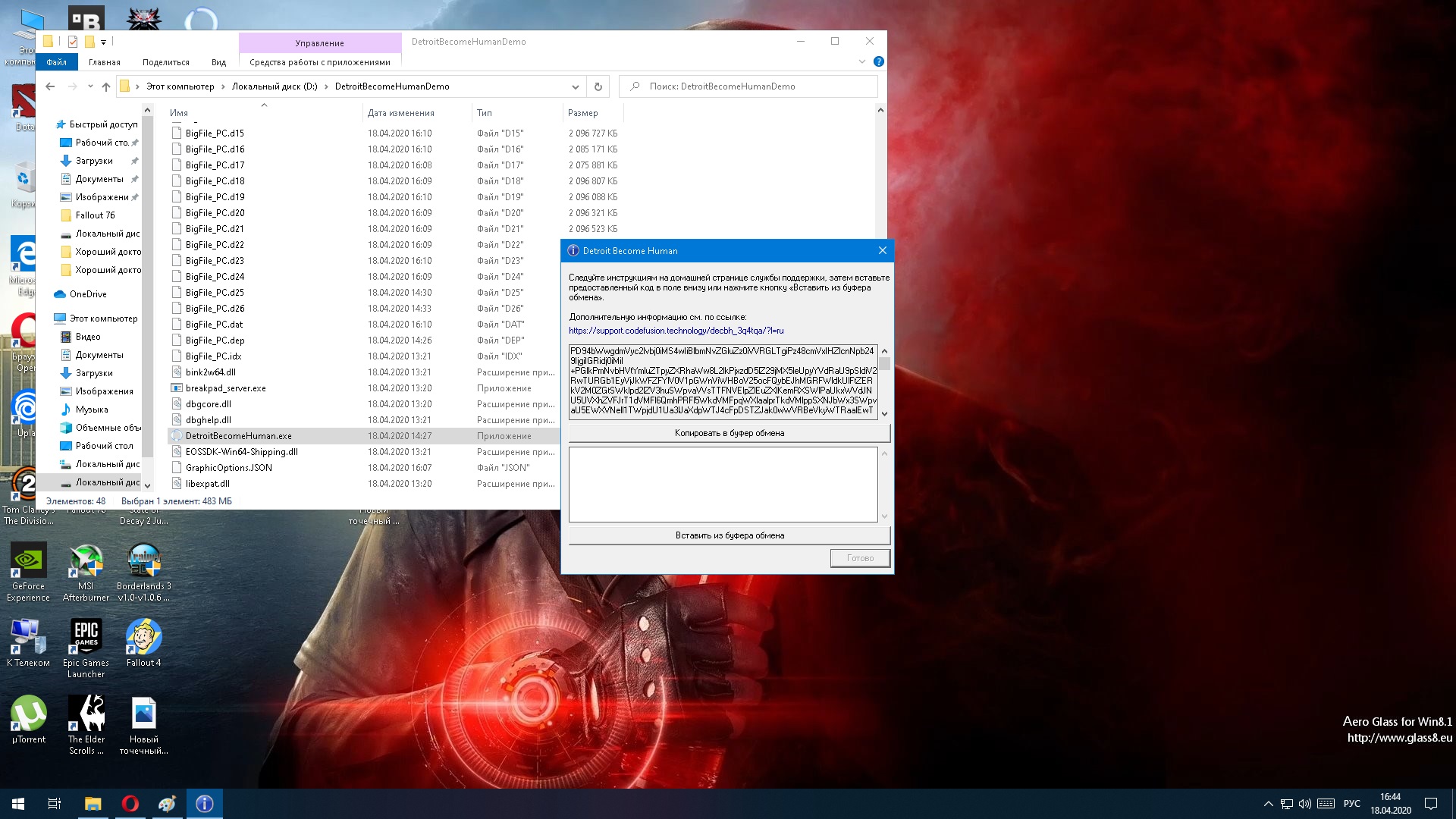The height and width of the screenshot is (819, 1456).
Task: Open MSI Afterburner desktop shortcut
Action: coord(86,571)
